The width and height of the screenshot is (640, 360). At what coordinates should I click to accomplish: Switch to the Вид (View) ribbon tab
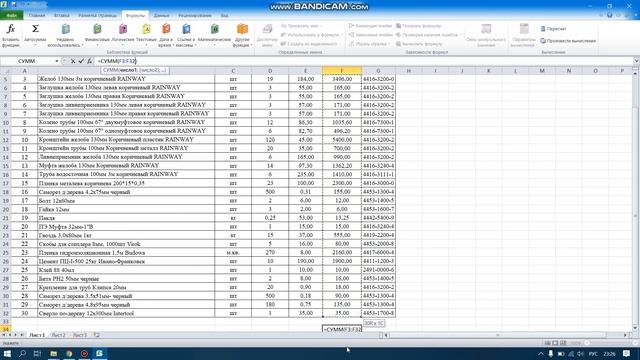click(224, 16)
